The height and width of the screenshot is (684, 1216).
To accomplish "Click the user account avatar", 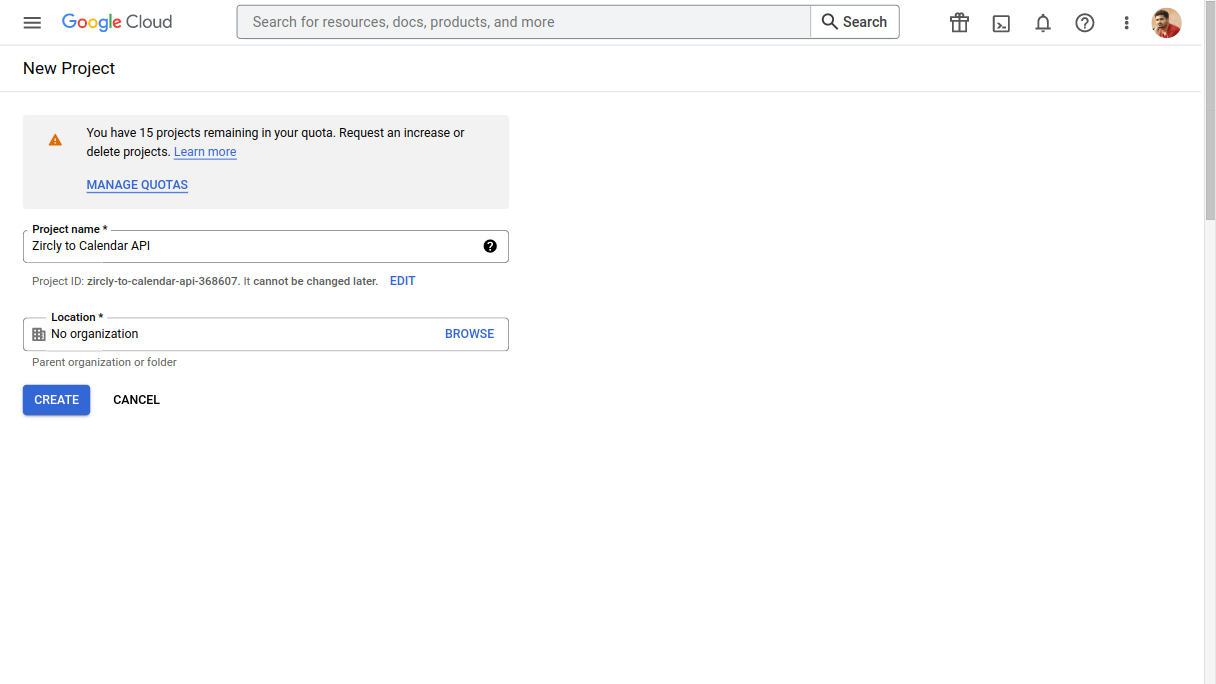I will click(1166, 23).
